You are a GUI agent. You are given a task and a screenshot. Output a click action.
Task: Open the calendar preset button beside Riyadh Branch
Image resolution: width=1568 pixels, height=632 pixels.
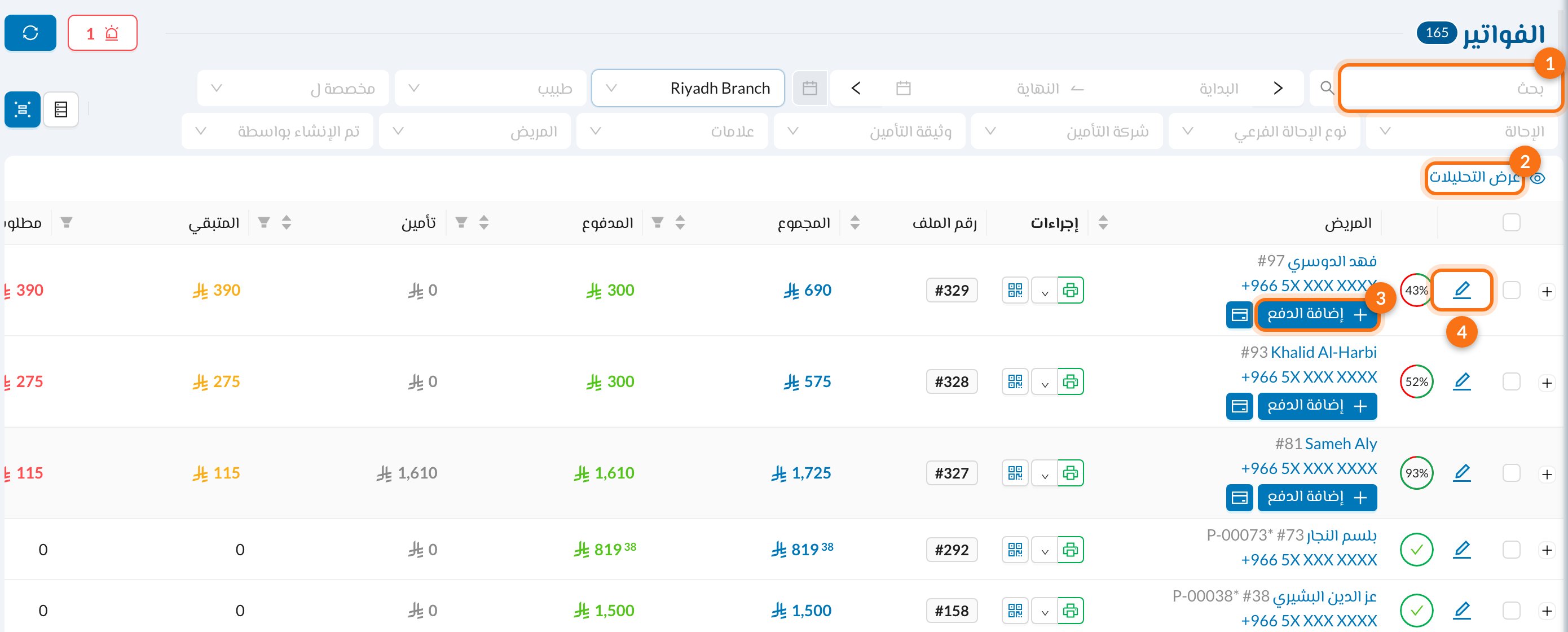tap(809, 88)
